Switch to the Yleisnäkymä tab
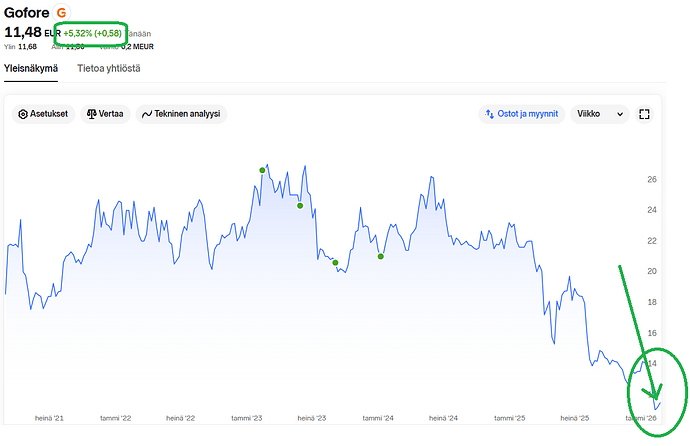Image resolution: width=690 pixels, height=446 pixels. (x=31, y=68)
